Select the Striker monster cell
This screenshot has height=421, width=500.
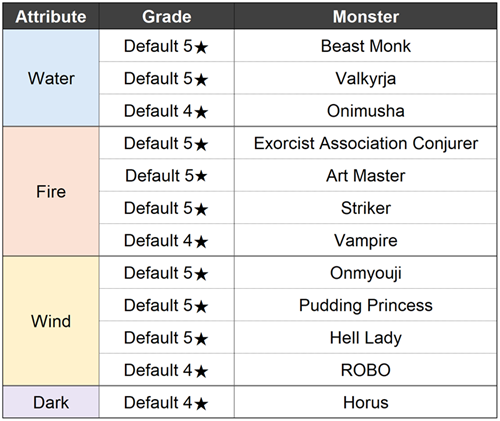(x=366, y=208)
